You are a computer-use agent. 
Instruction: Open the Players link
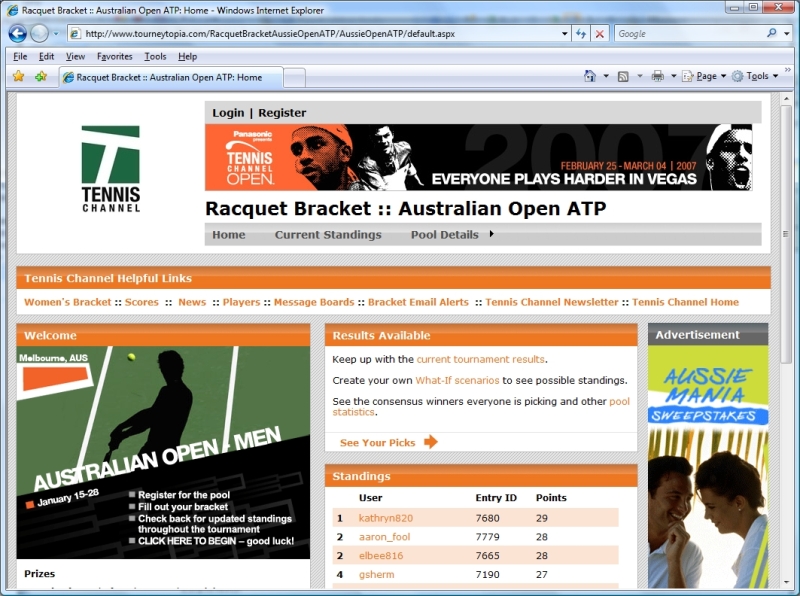[241, 302]
